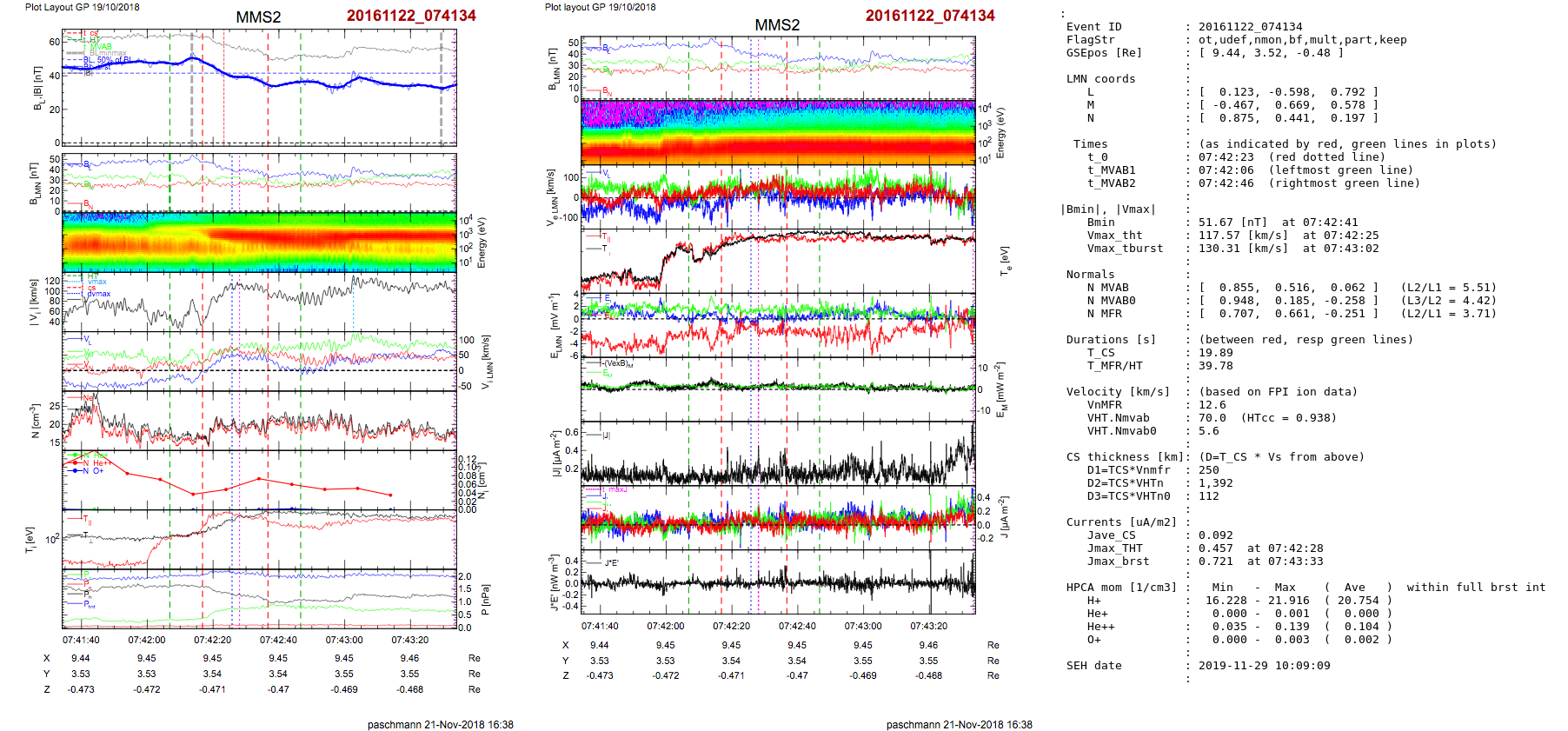Click the Event ID label
Image resolution: width=1568 pixels, height=731 pixels.
pos(1093,27)
